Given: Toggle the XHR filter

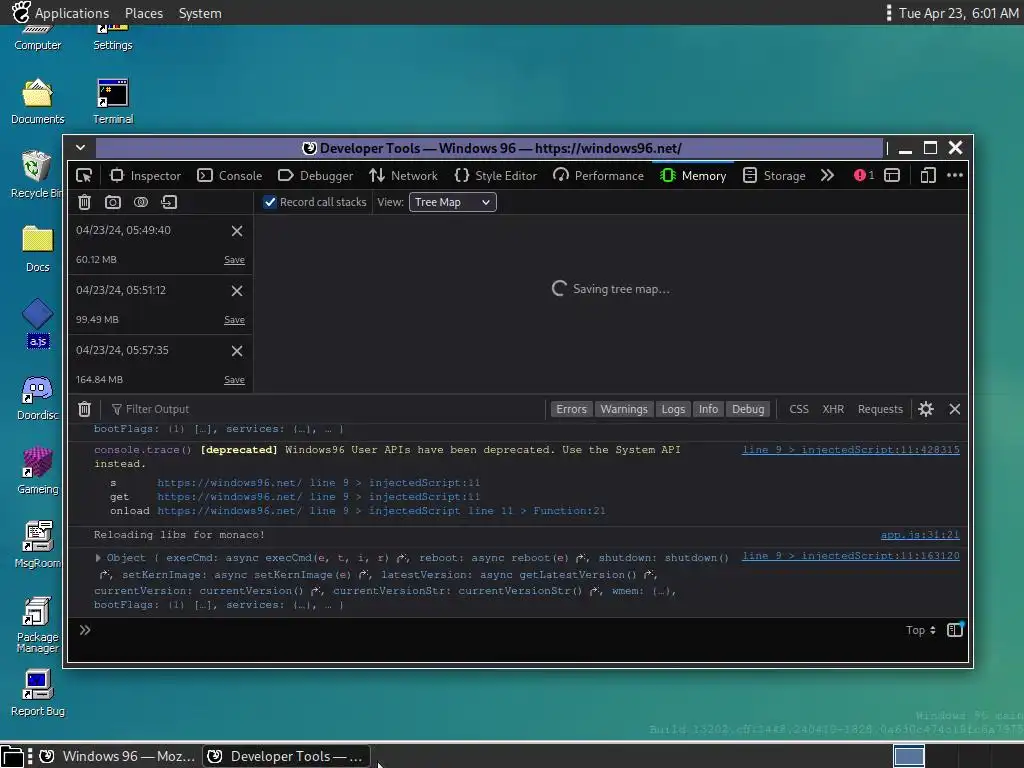Looking at the screenshot, I should [x=833, y=409].
